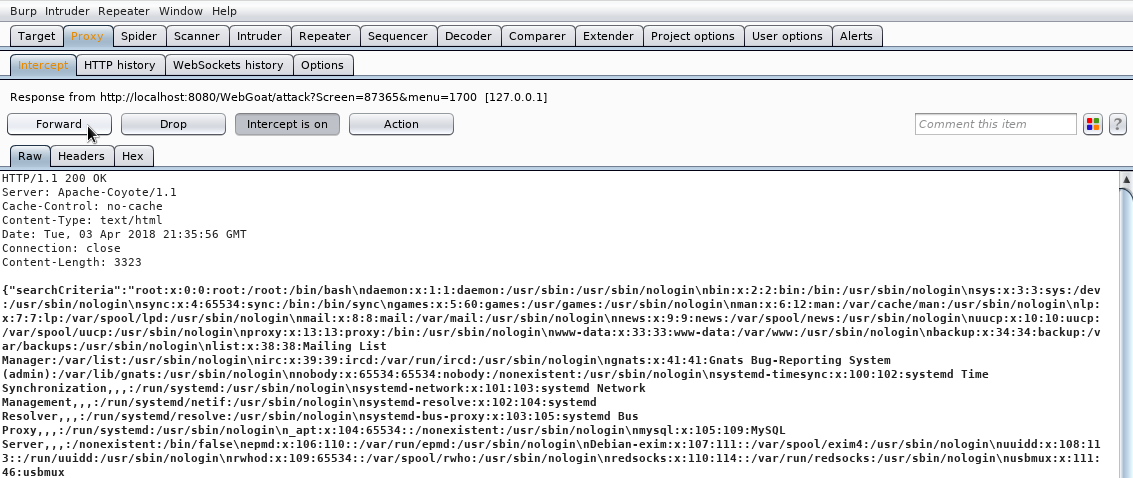Open the Help menu
Viewport: 1133px width, 478px height.
pyautogui.click(x=224, y=11)
